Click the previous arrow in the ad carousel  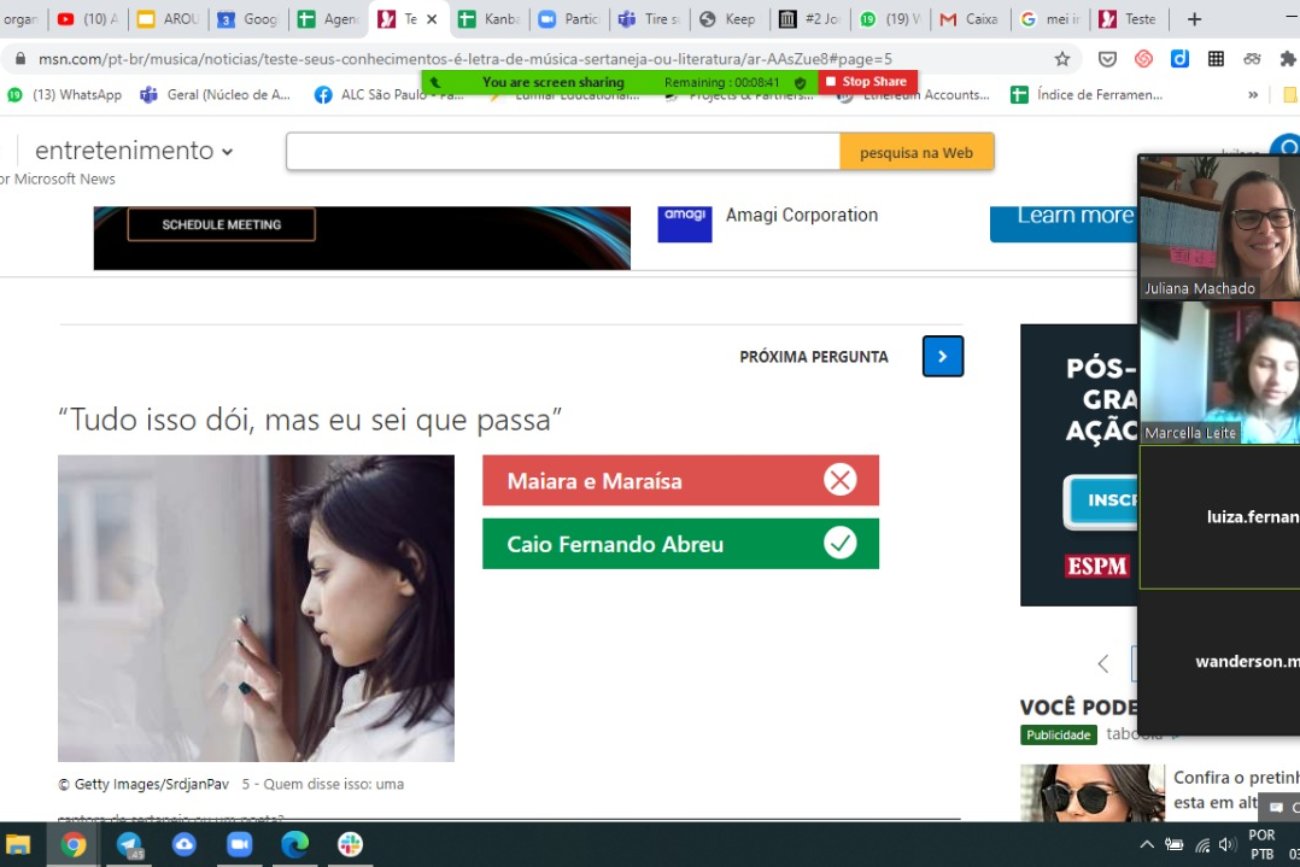coord(1103,664)
